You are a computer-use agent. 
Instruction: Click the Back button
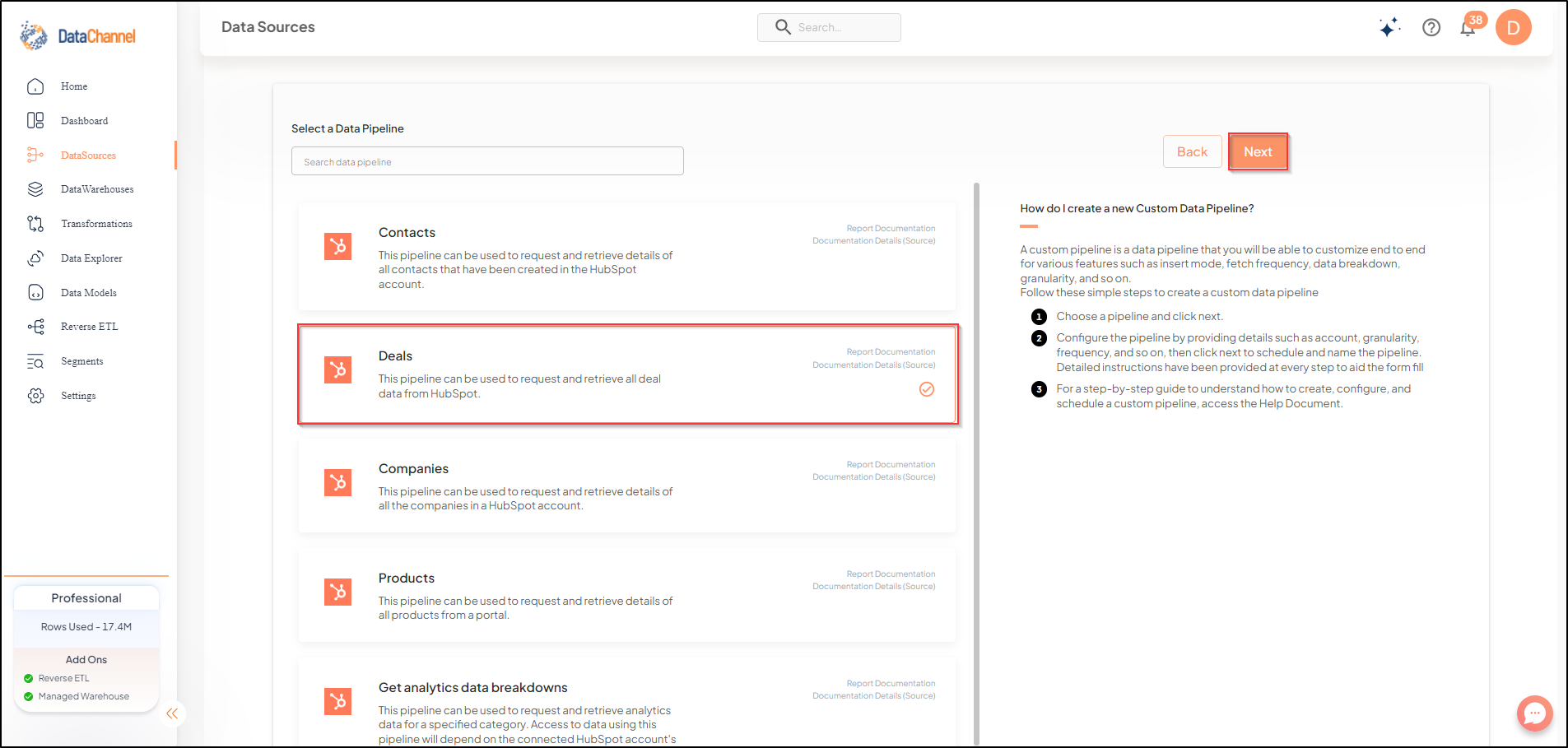(1192, 151)
